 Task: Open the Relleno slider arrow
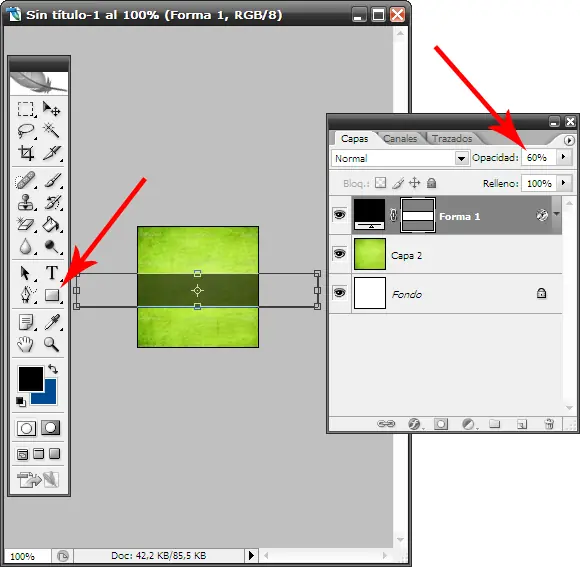pos(564,183)
